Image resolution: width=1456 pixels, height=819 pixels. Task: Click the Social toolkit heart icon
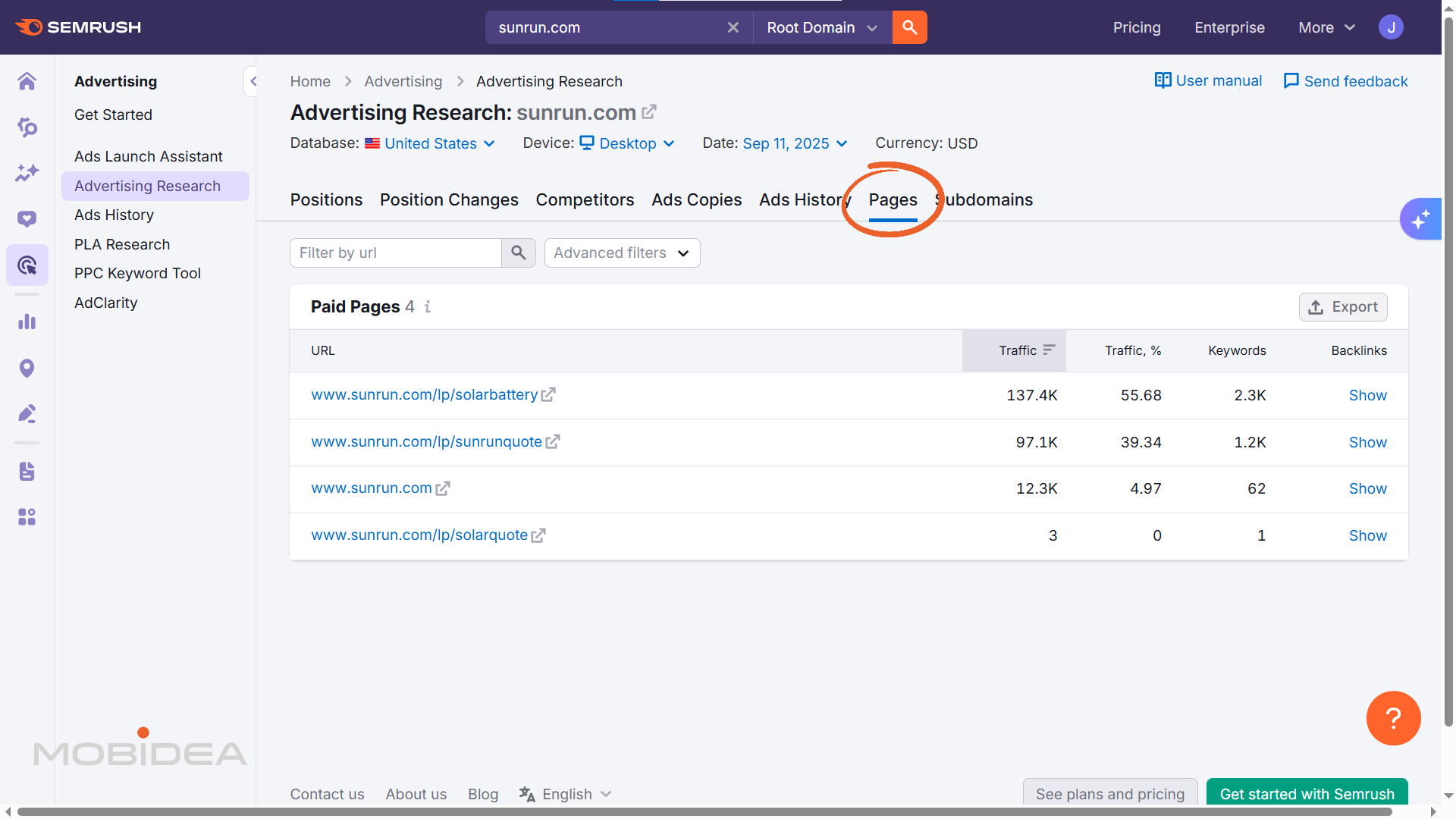[27, 218]
